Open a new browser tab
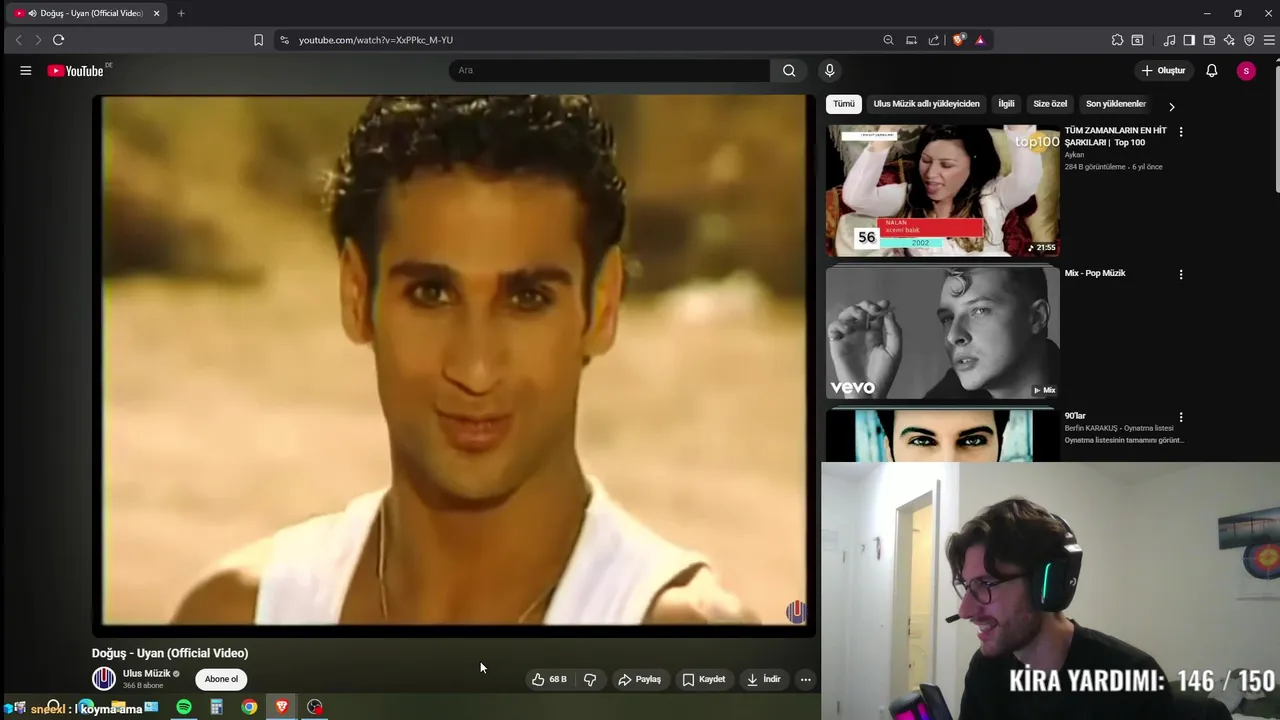1280x720 pixels. coord(181,13)
